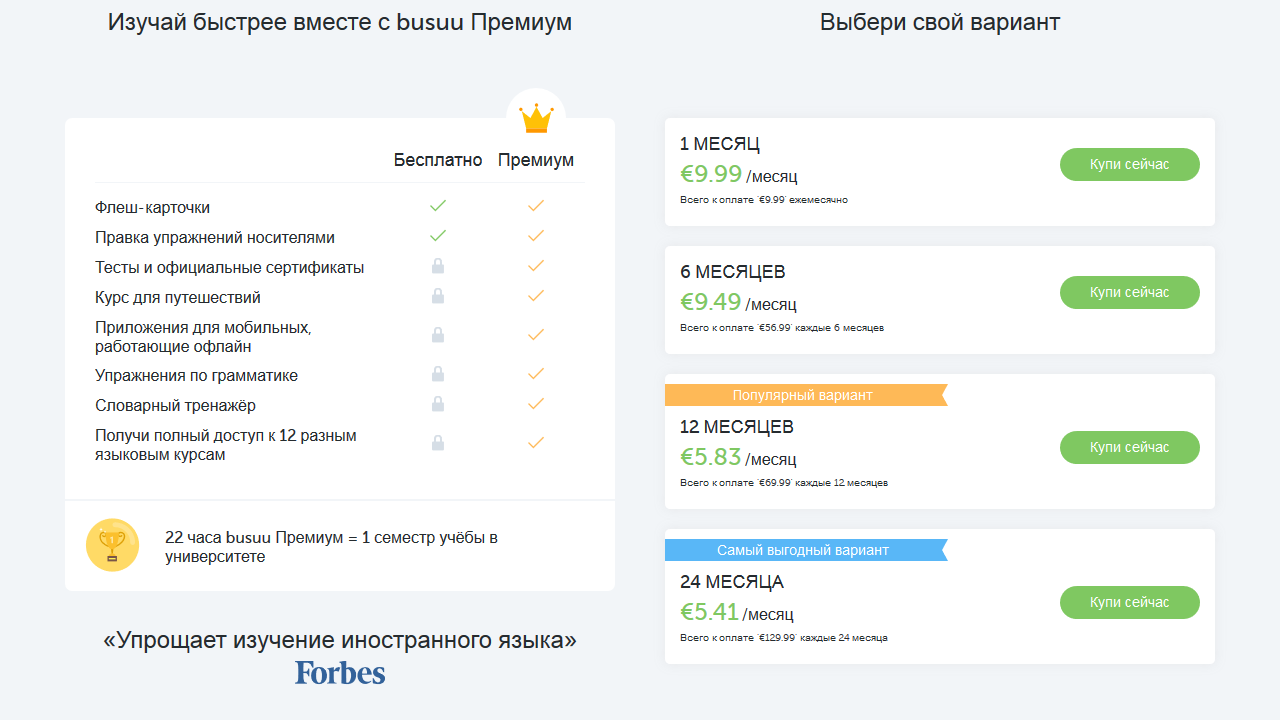Click the 12 МЕСЯЦЕВ plan title
Viewport: 1280px width, 720px height.
(x=737, y=427)
